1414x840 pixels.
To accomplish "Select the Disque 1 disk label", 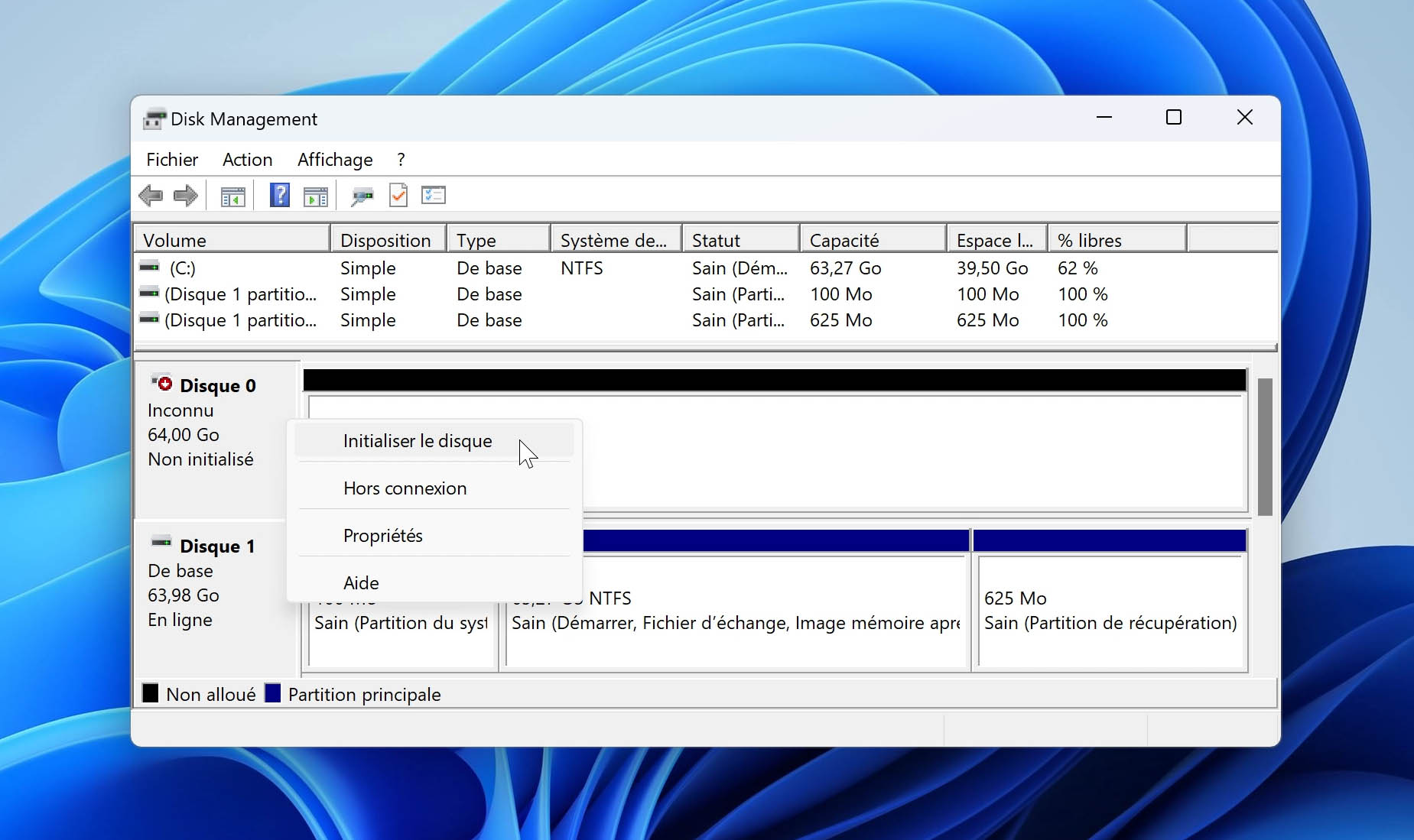I will click(x=217, y=546).
